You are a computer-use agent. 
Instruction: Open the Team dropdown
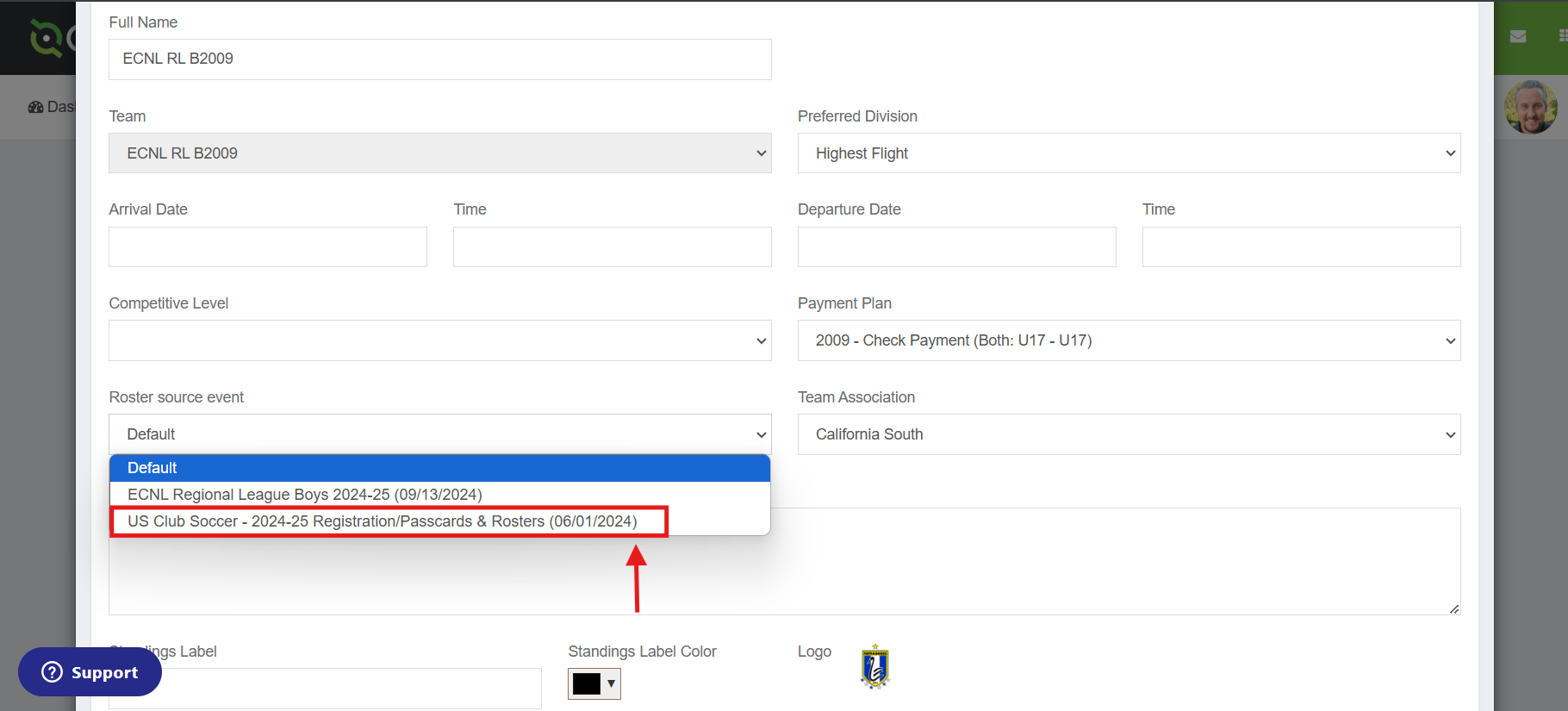(x=440, y=153)
